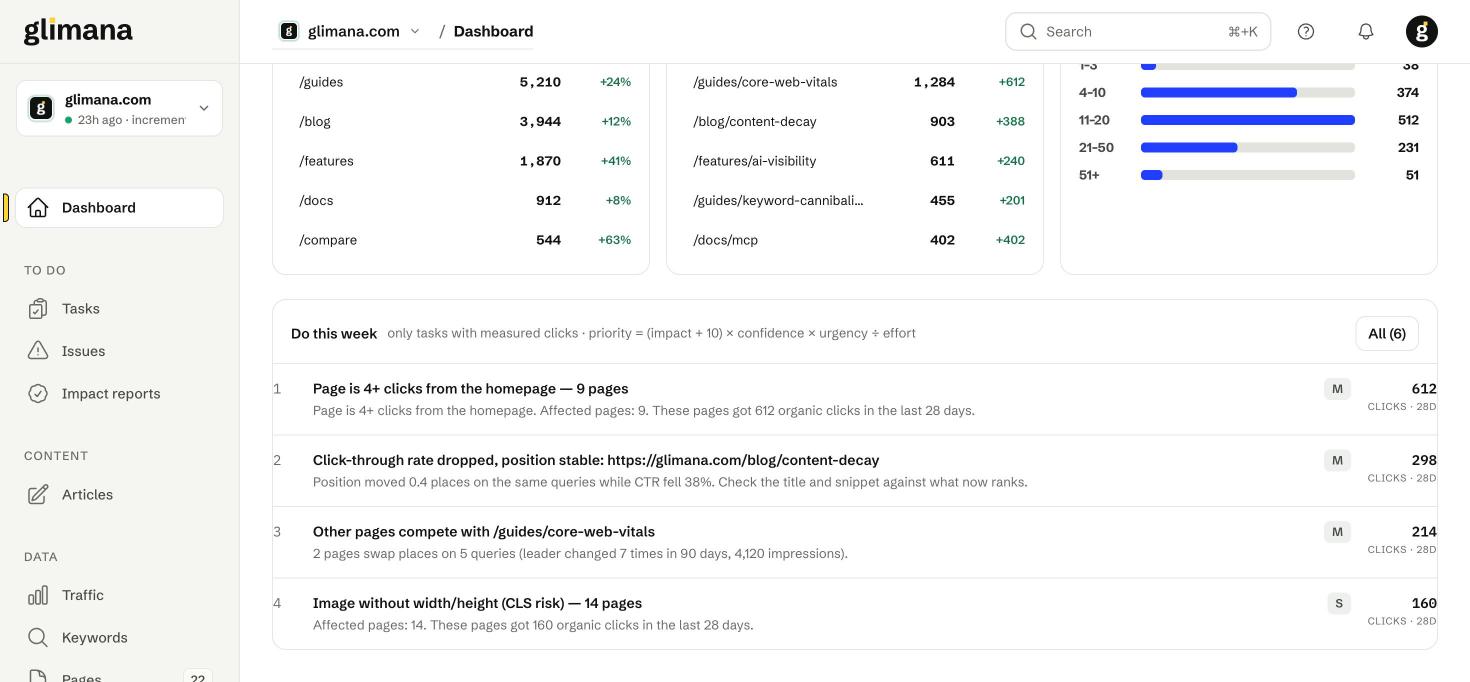The image size is (1470, 682).
Task: Click the Impact reports checkmark icon
Action: pos(38,394)
